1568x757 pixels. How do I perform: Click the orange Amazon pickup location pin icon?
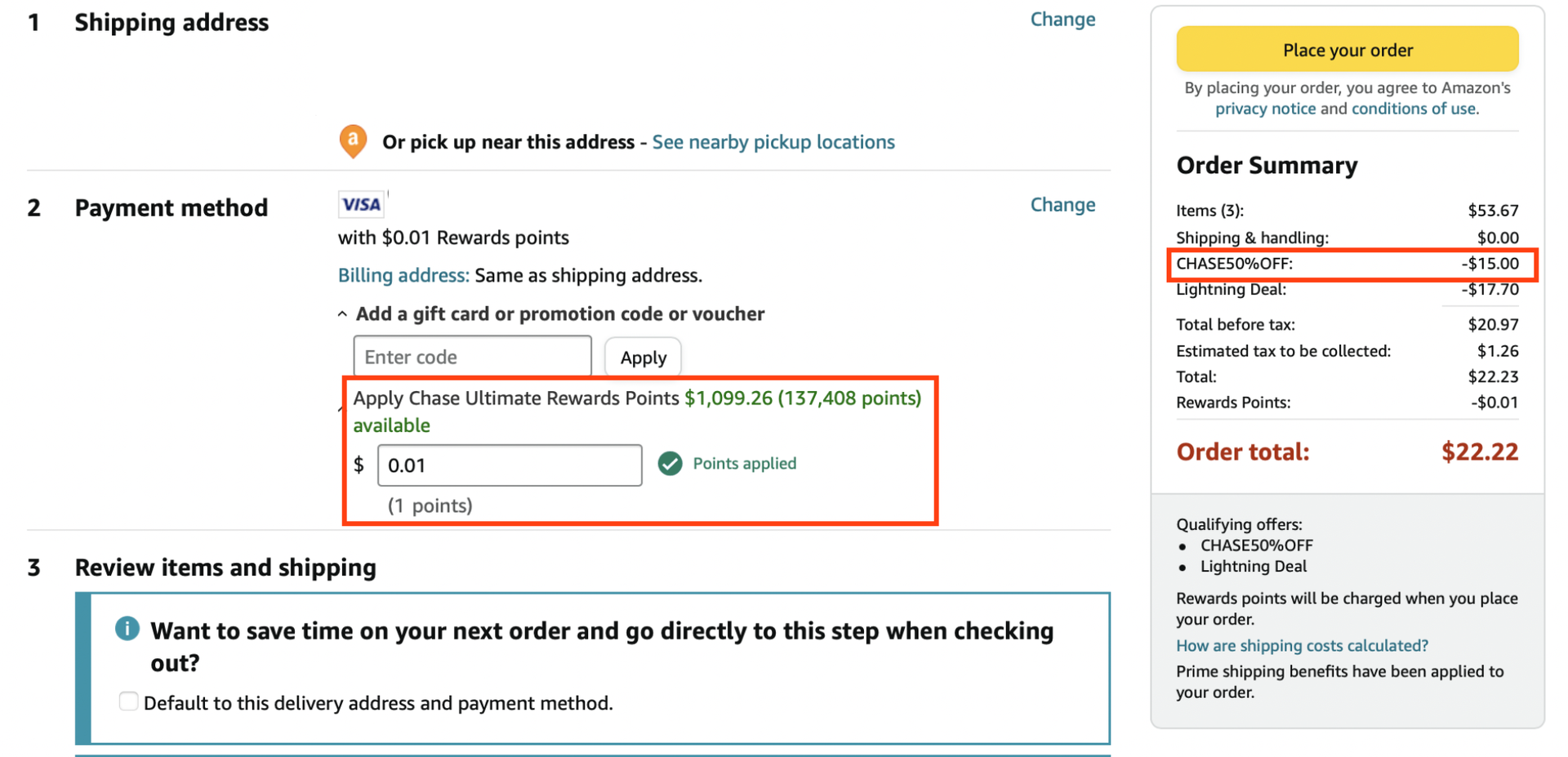tap(352, 140)
